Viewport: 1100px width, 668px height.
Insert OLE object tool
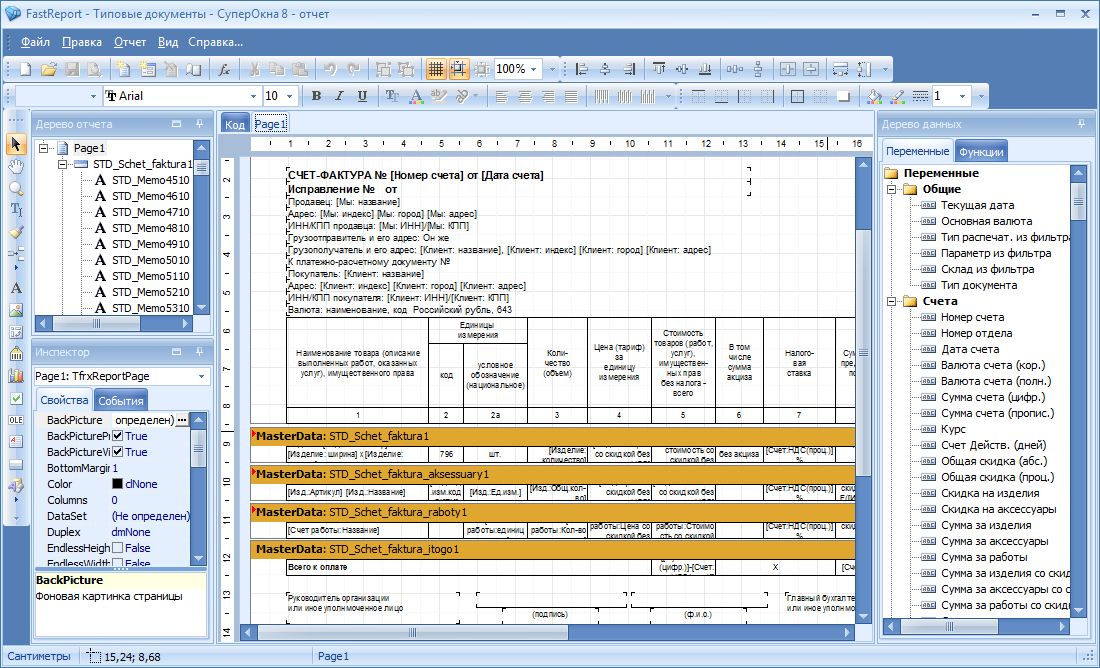pos(16,420)
